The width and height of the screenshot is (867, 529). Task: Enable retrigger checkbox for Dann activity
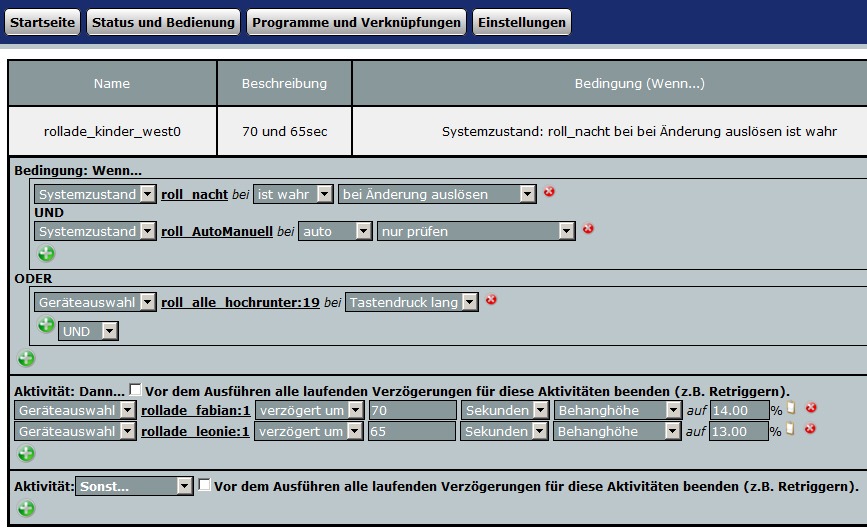[x=135, y=390]
